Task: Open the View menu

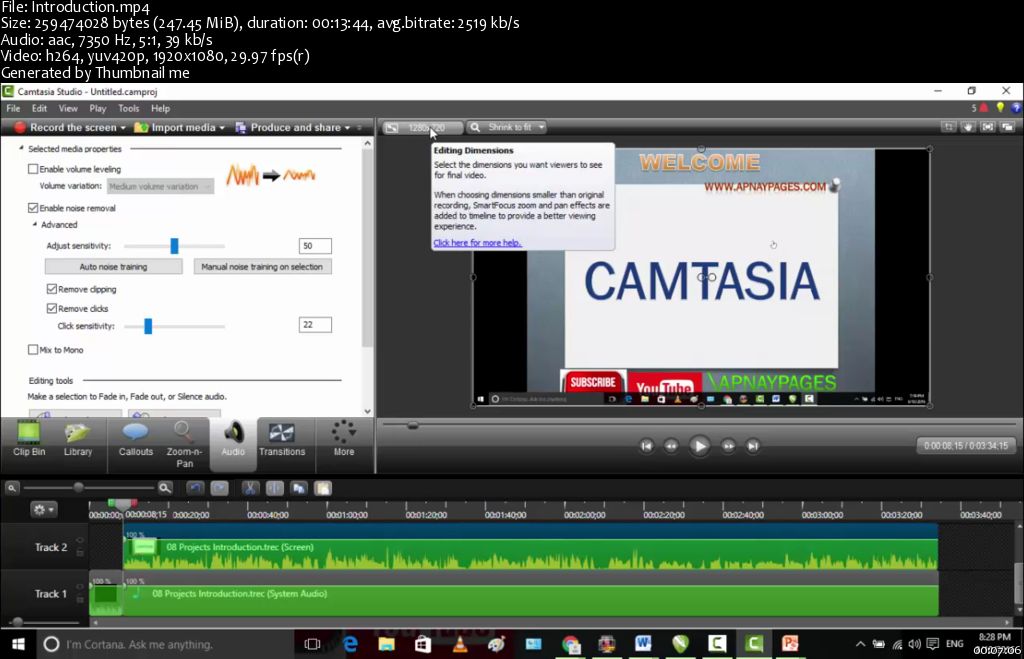Action: [x=68, y=108]
